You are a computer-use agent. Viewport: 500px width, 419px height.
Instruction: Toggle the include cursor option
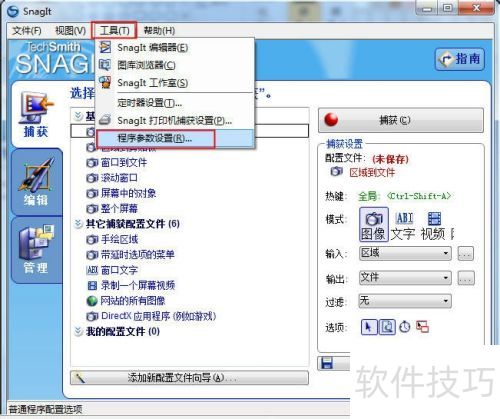click(369, 327)
